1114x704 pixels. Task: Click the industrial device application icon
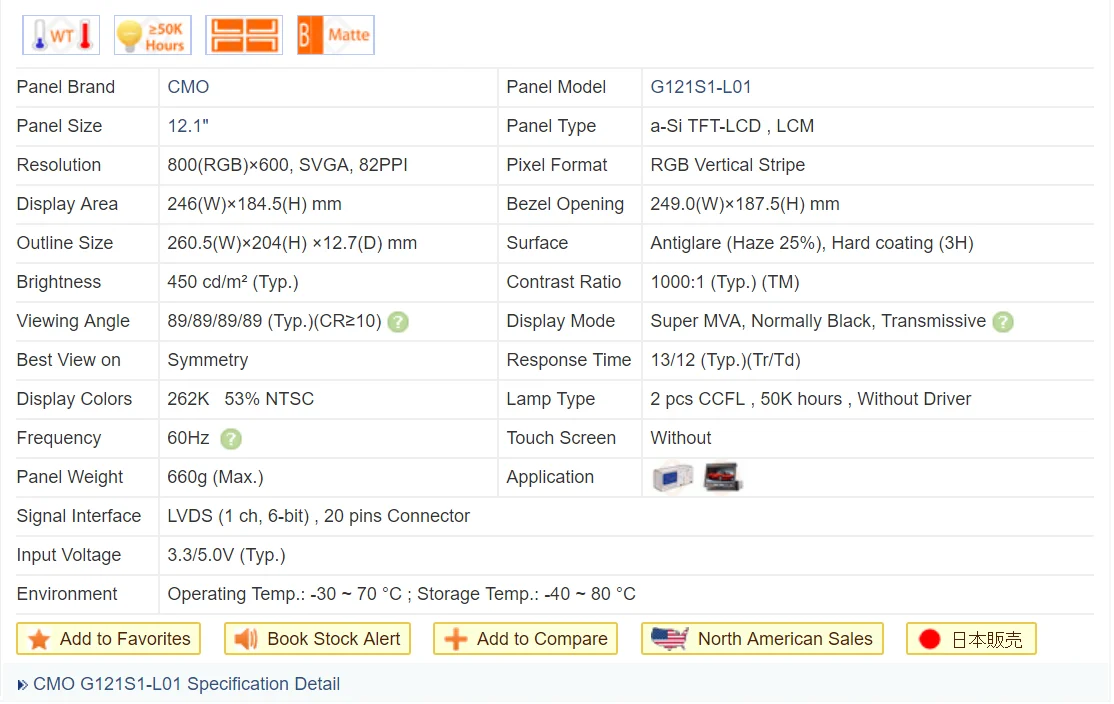[x=672, y=477]
